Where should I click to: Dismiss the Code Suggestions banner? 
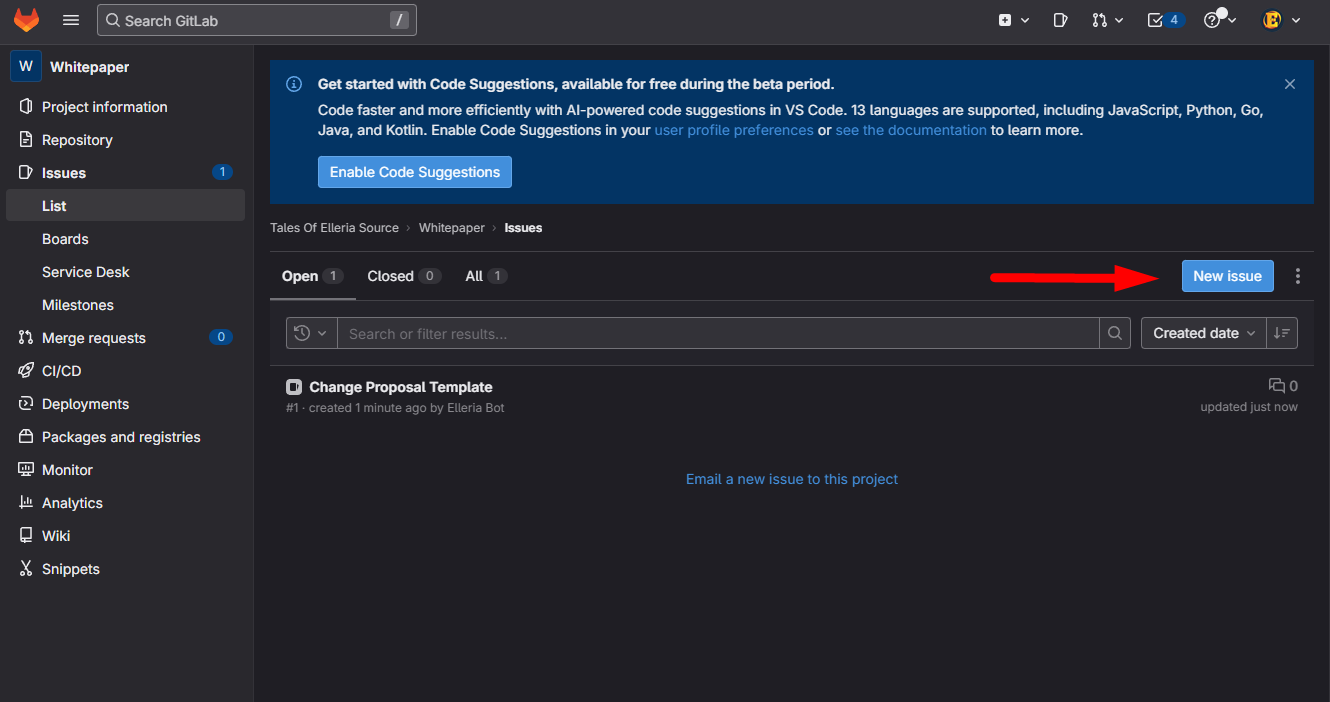(1290, 84)
